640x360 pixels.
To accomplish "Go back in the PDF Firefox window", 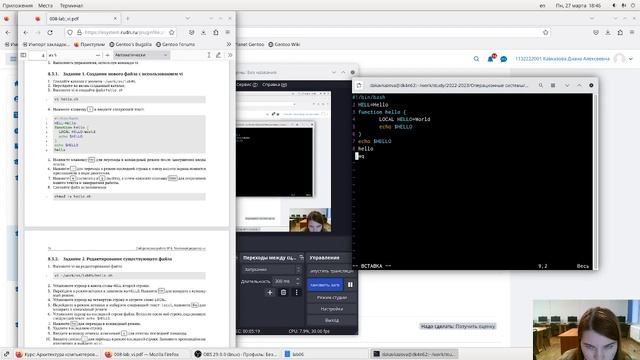I will 26,32.
